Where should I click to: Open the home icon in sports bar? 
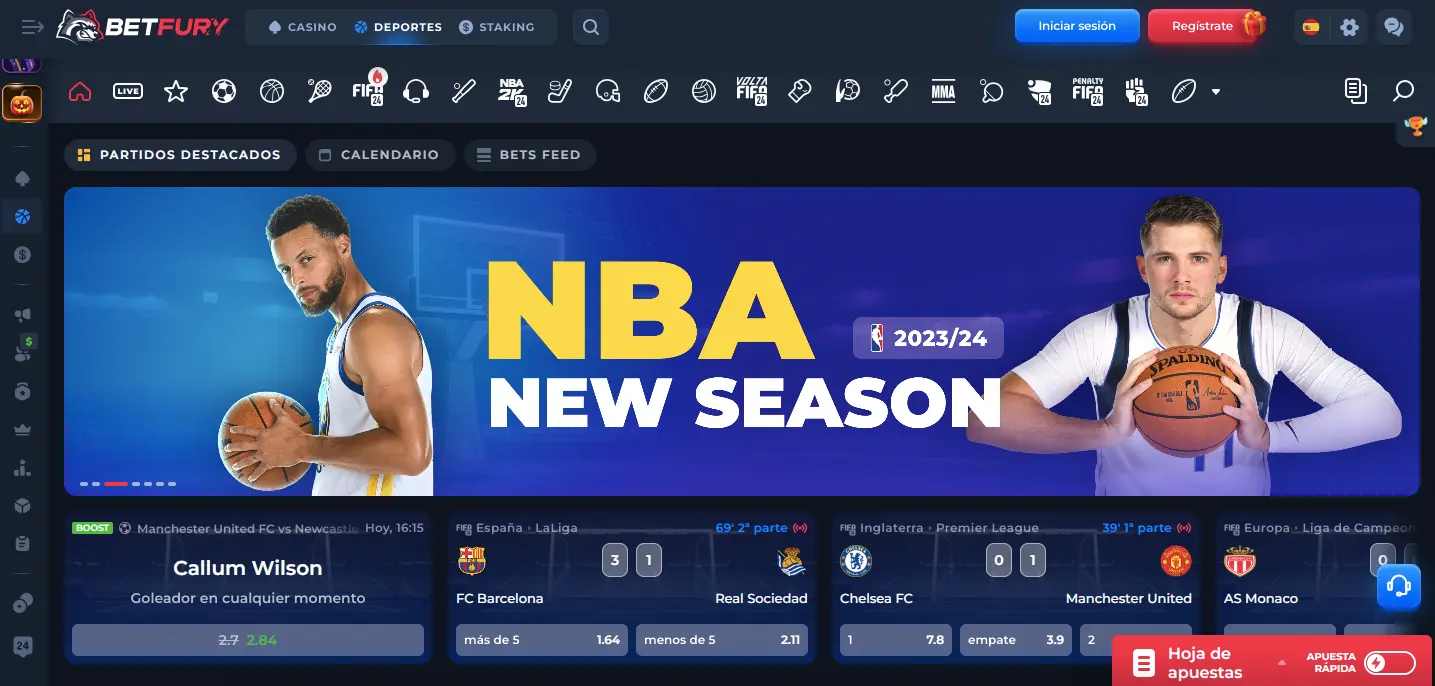(80, 92)
